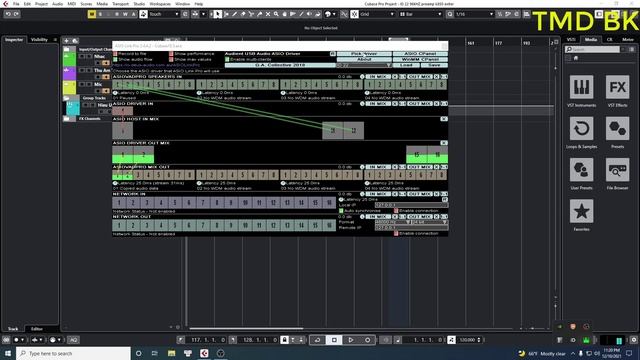Toggle the W write automation button
The image size is (640, 360).
[125, 14]
